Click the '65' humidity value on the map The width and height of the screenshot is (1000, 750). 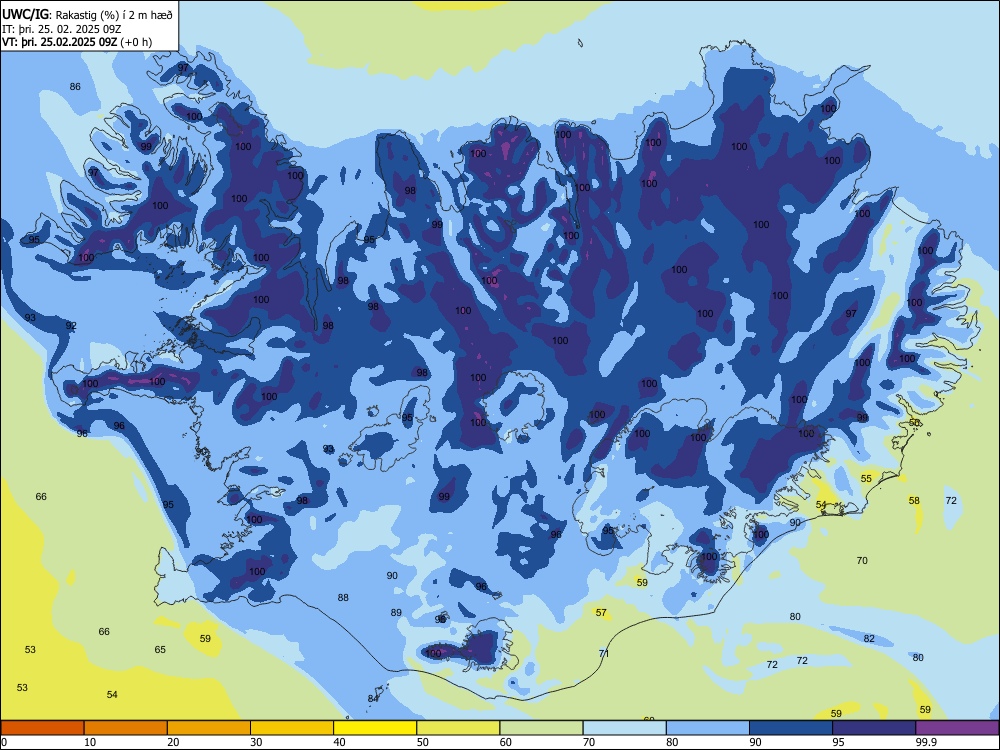160,649
